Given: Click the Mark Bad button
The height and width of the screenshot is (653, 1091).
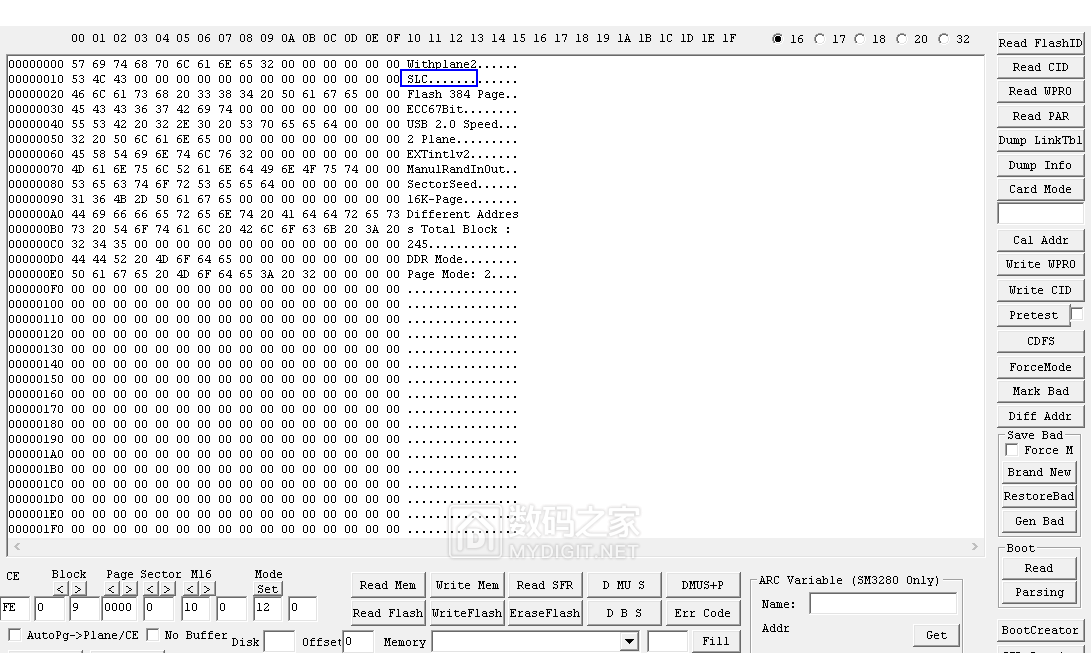Looking at the screenshot, I should tap(1040, 391).
